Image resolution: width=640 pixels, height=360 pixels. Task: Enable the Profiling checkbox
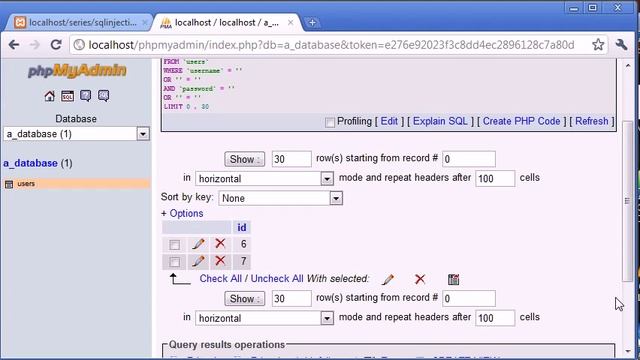coord(330,122)
